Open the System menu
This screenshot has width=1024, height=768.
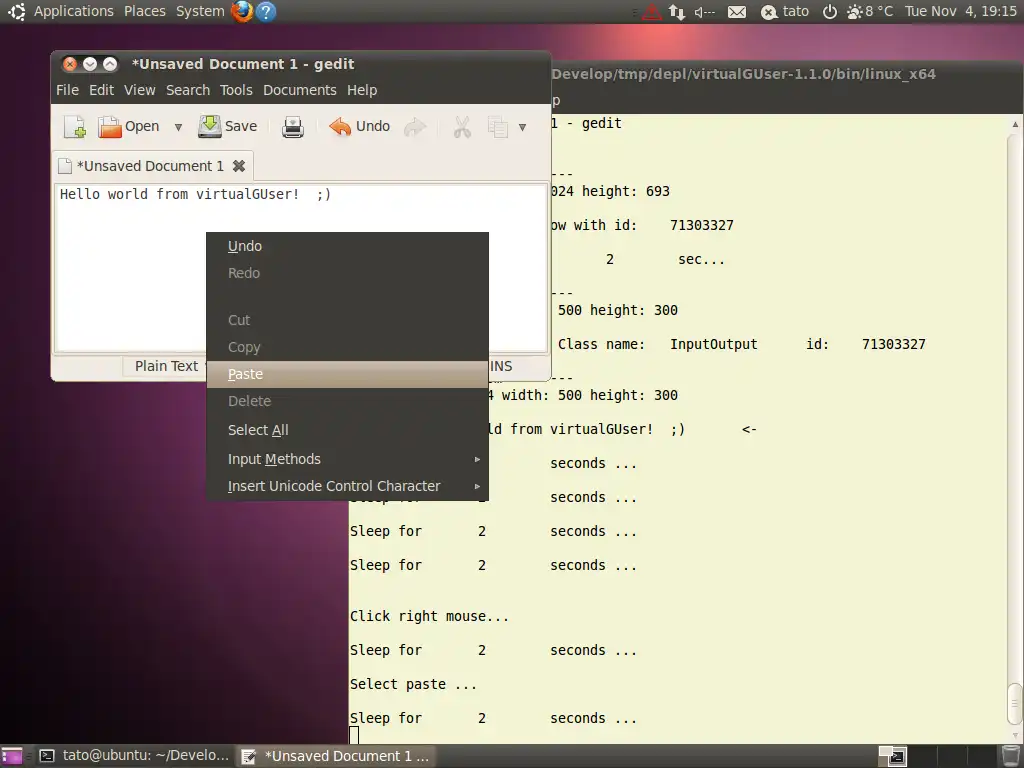[x=200, y=11]
